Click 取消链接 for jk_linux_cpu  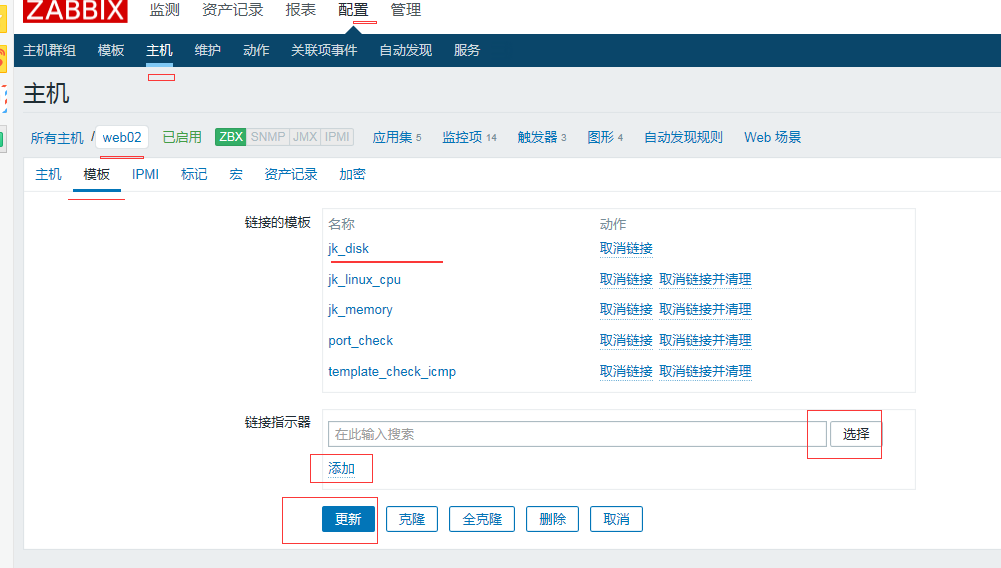(x=626, y=280)
